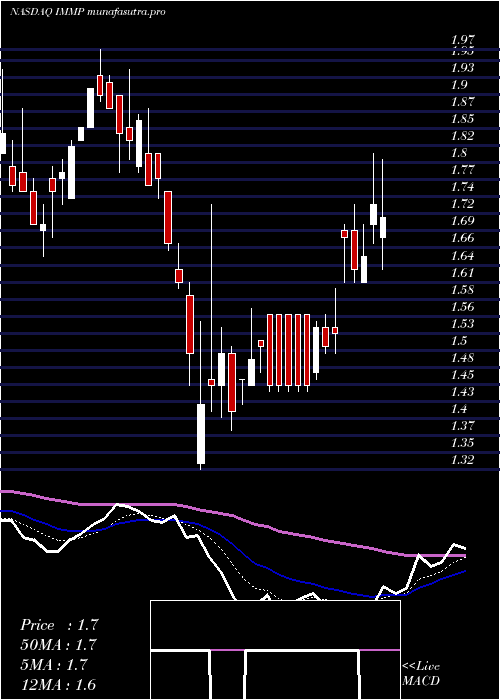Click the 1.45 price level label
The height and width of the screenshot is (700, 500).
[462, 375]
